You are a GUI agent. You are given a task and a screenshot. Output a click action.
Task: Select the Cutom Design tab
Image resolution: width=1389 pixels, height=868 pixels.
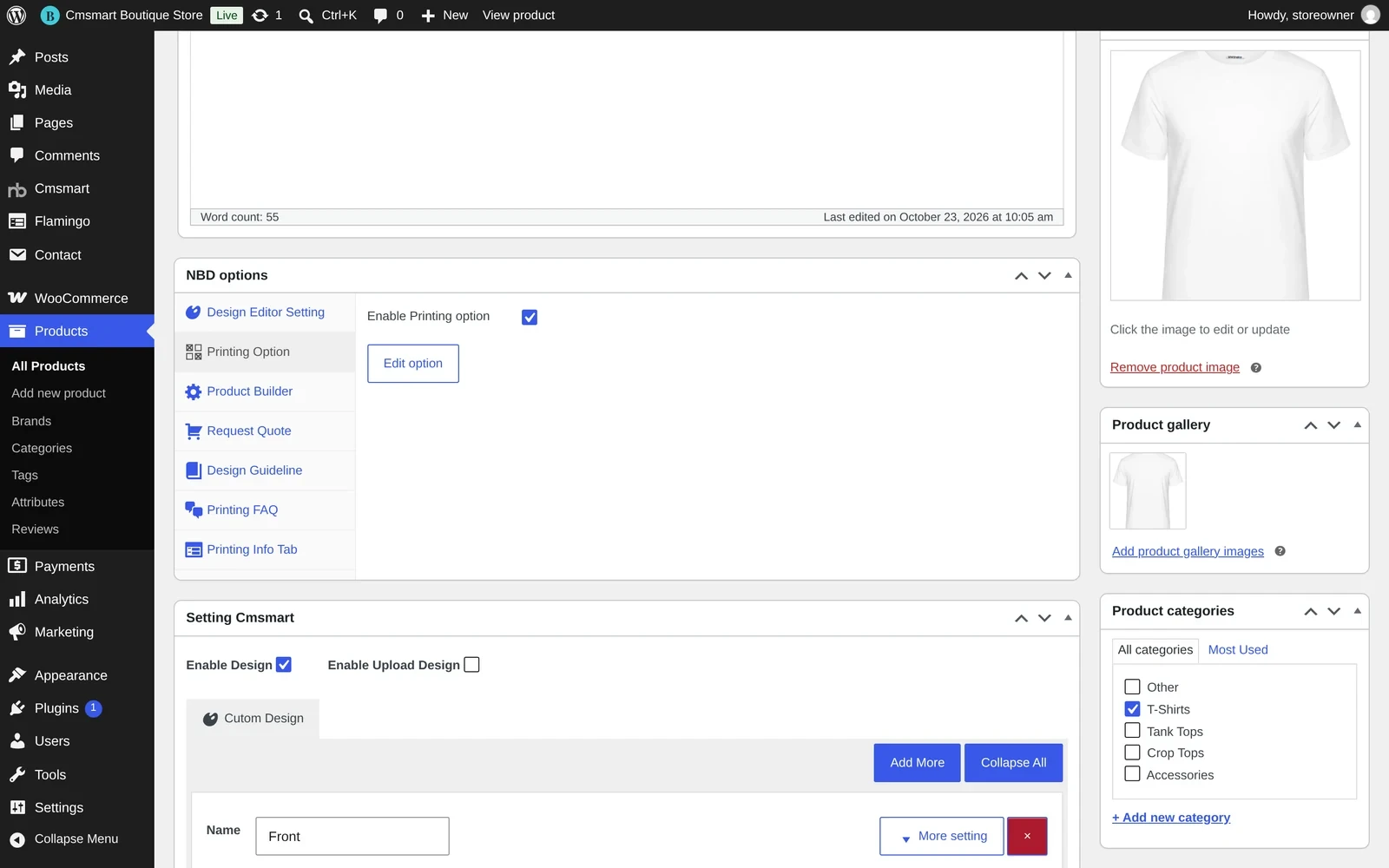pos(253,719)
